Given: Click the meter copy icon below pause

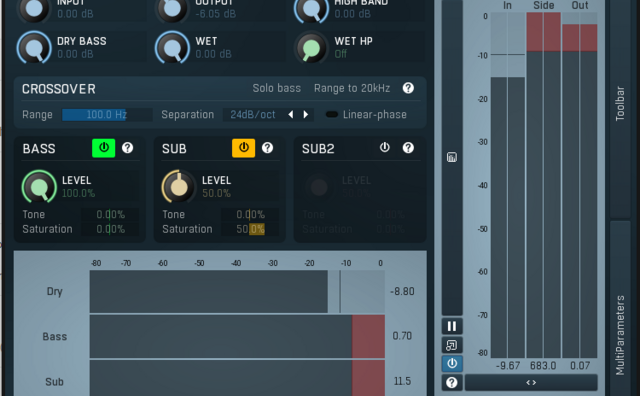Looking at the screenshot, I should 452,345.
